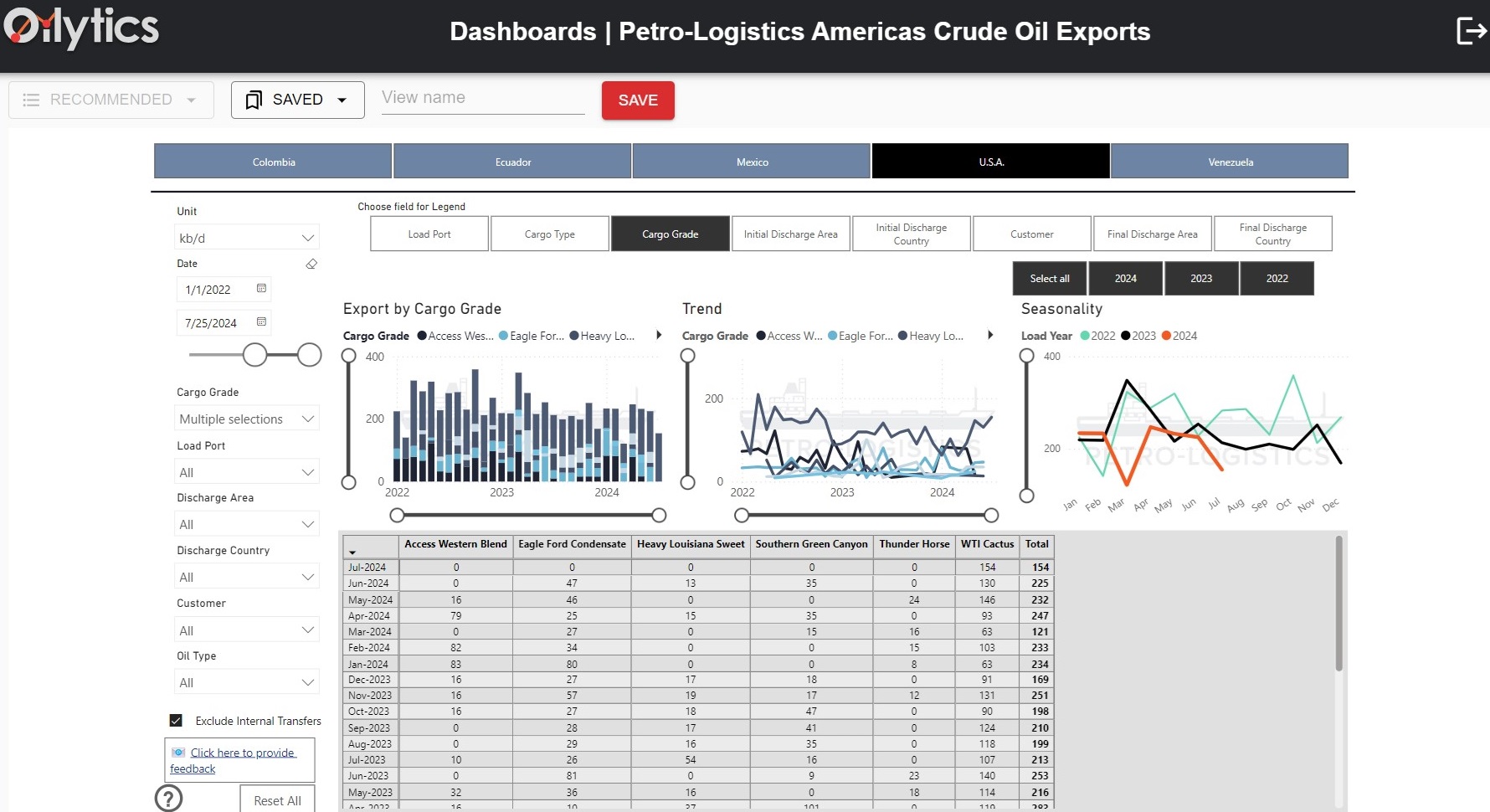This screenshot has height=812, width=1490.
Task: Toggle 2024 in Seasonality legend
Action: tap(1179, 336)
